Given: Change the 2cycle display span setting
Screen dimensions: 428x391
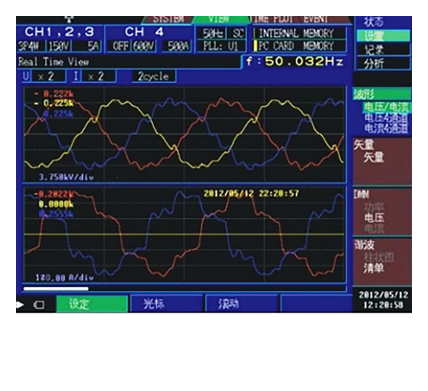Looking at the screenshot, I should (154, 76).
